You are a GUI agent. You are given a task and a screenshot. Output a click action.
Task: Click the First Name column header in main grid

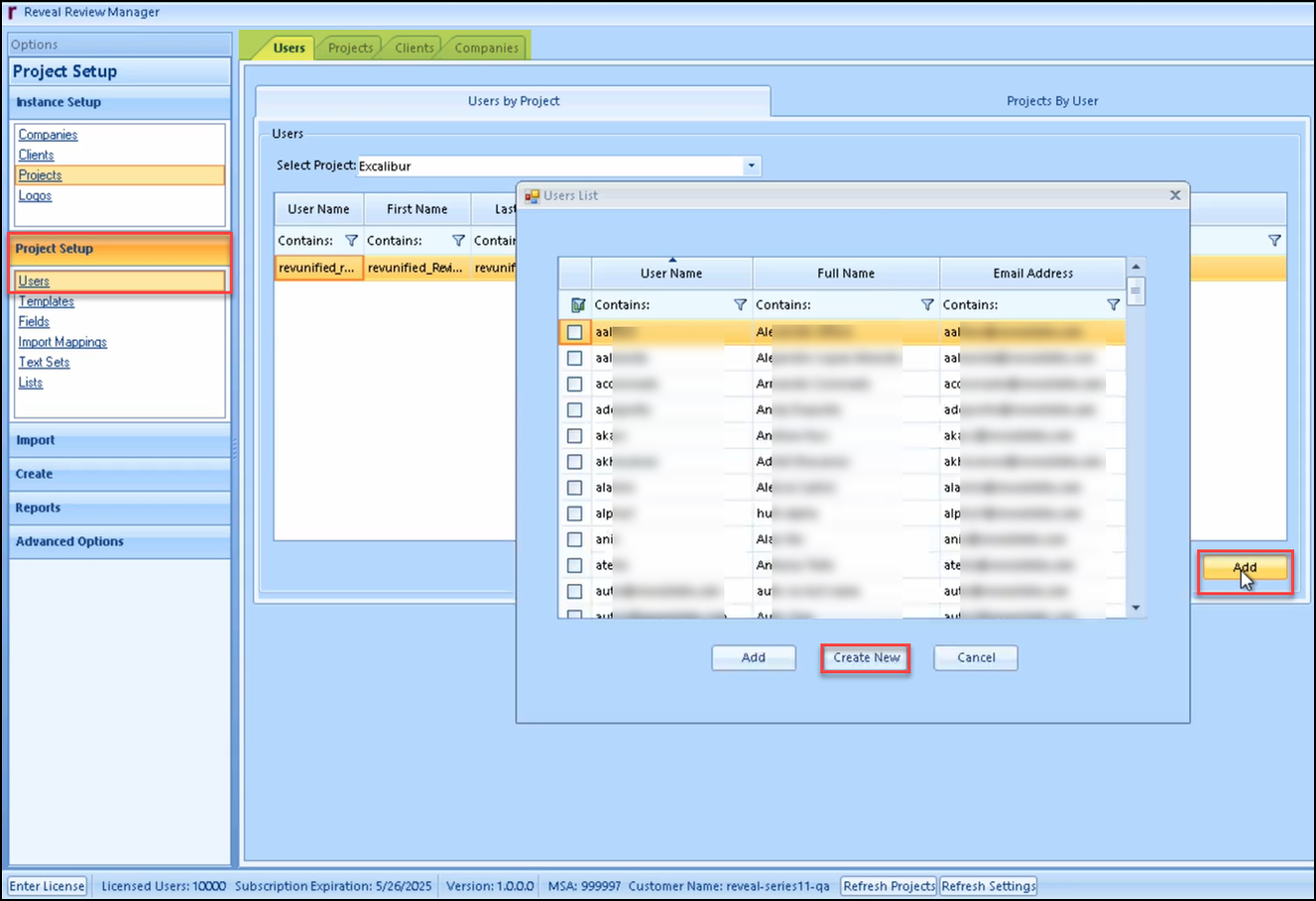(417, 209)
